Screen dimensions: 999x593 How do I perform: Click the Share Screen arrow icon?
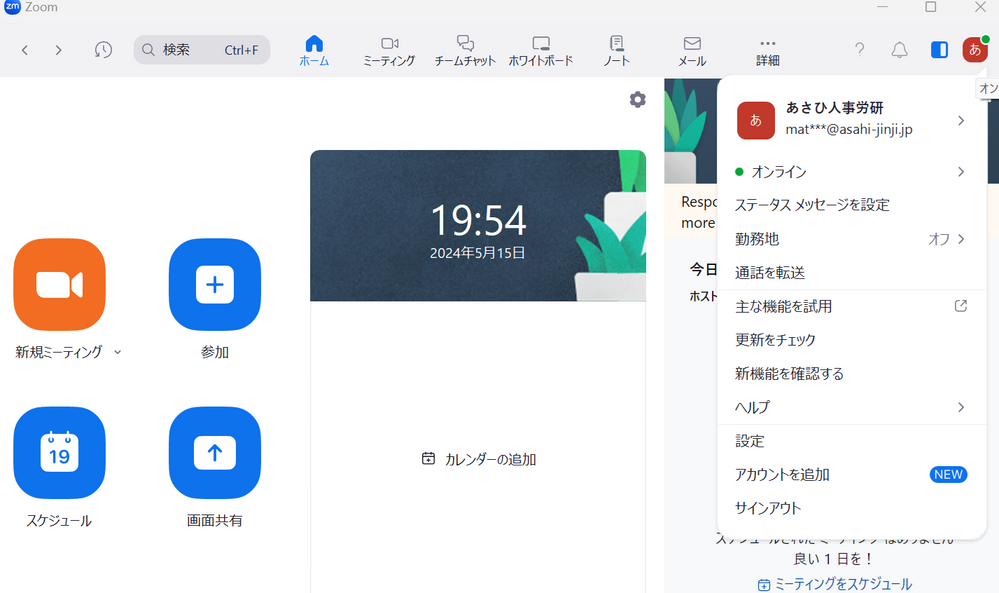pos(214,453)
